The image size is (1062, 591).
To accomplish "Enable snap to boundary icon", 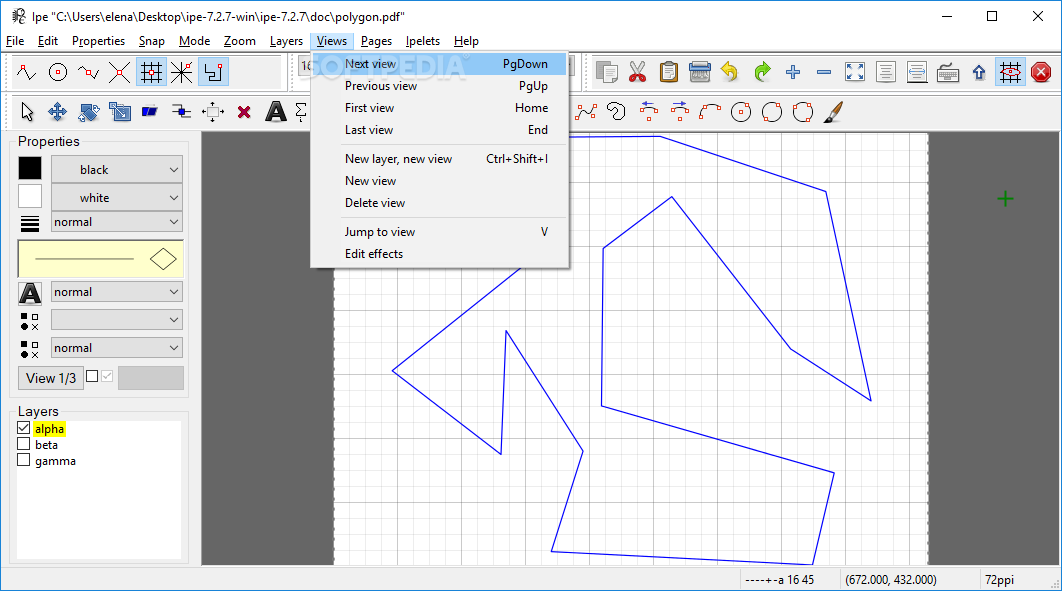I will coord(88,72).
